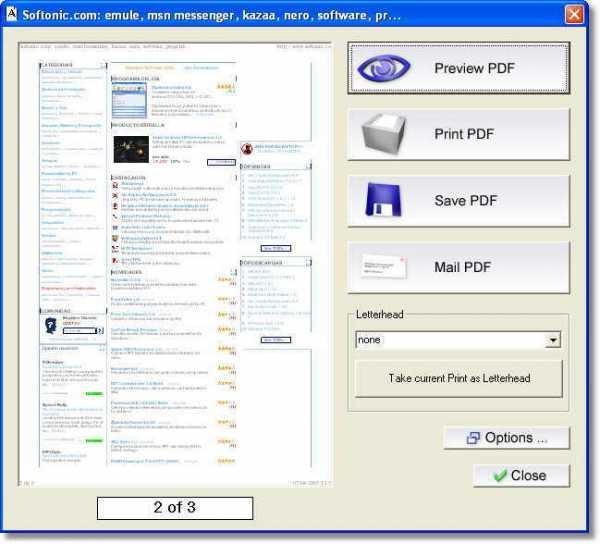Click the page preview thumbnail
The height and width of the screenshot is (544, 600).
[175, 265]
